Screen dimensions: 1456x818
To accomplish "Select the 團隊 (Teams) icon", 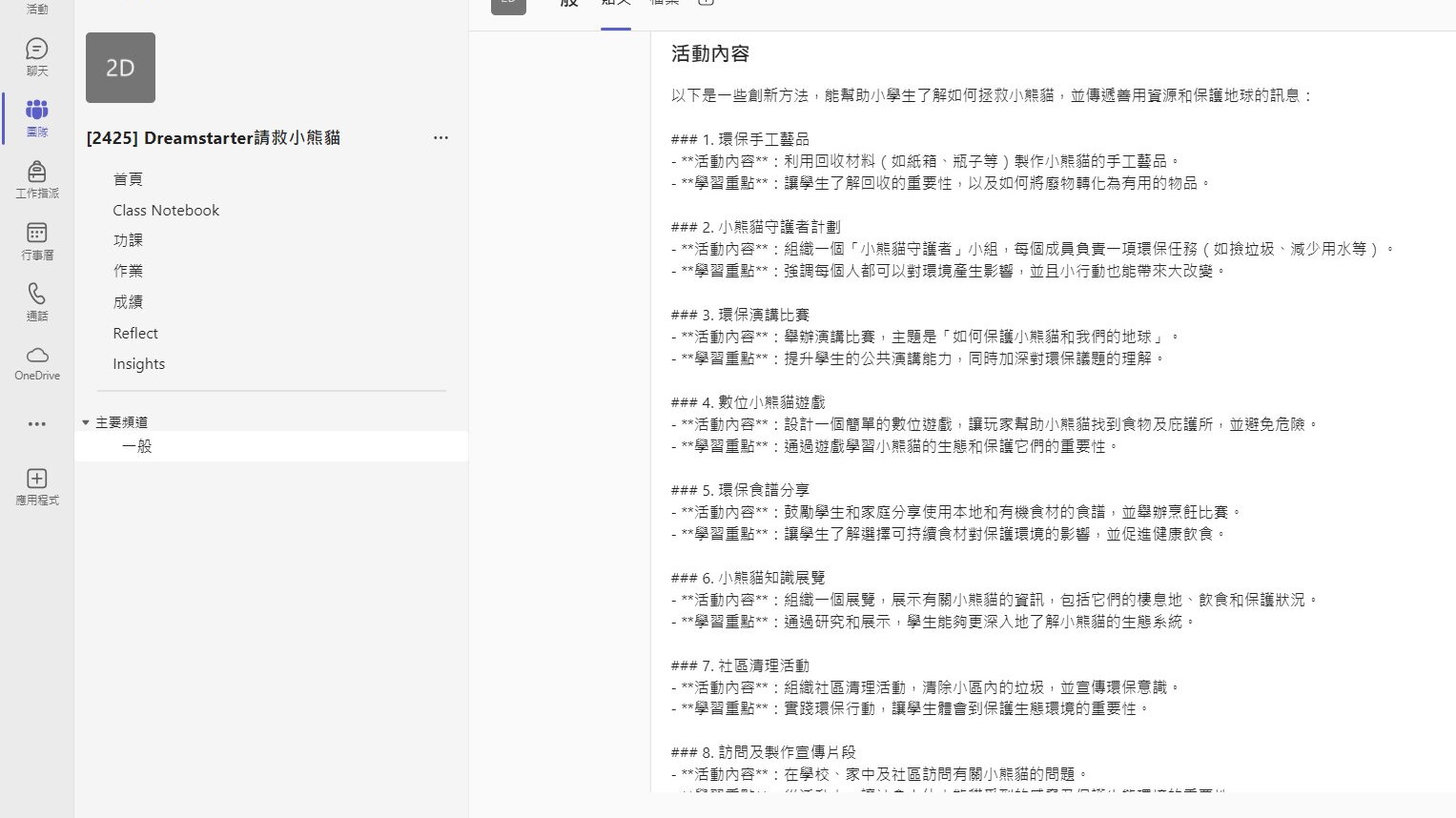I will tap(36, 117).
